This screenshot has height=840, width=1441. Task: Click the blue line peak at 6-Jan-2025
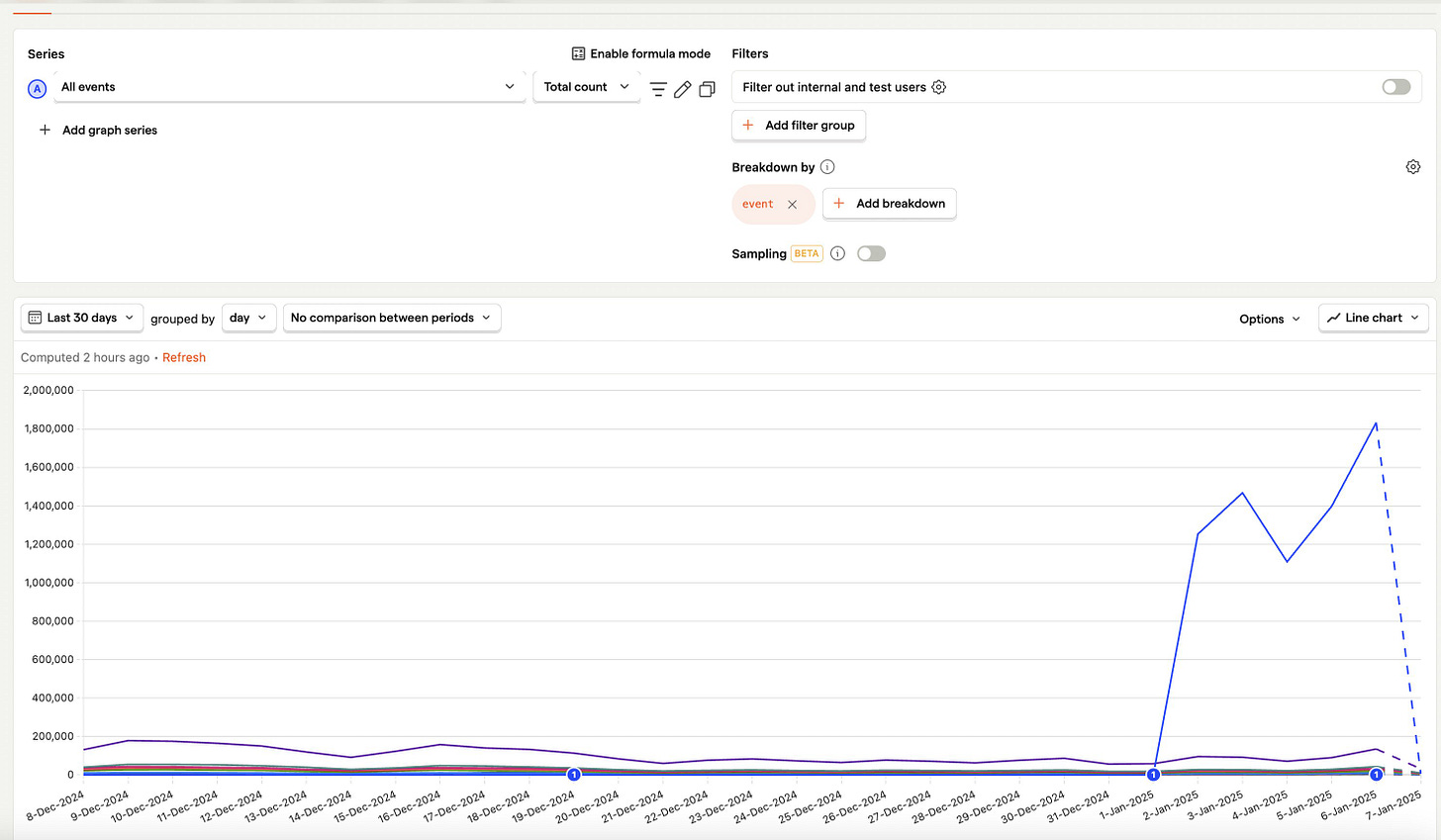1376,423
